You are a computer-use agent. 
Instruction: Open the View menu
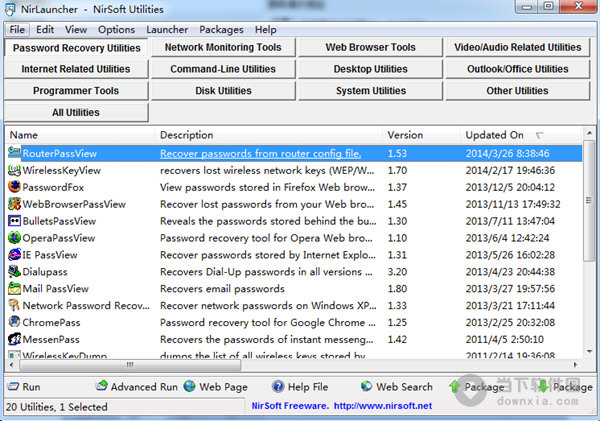click(x=76, y=29)
